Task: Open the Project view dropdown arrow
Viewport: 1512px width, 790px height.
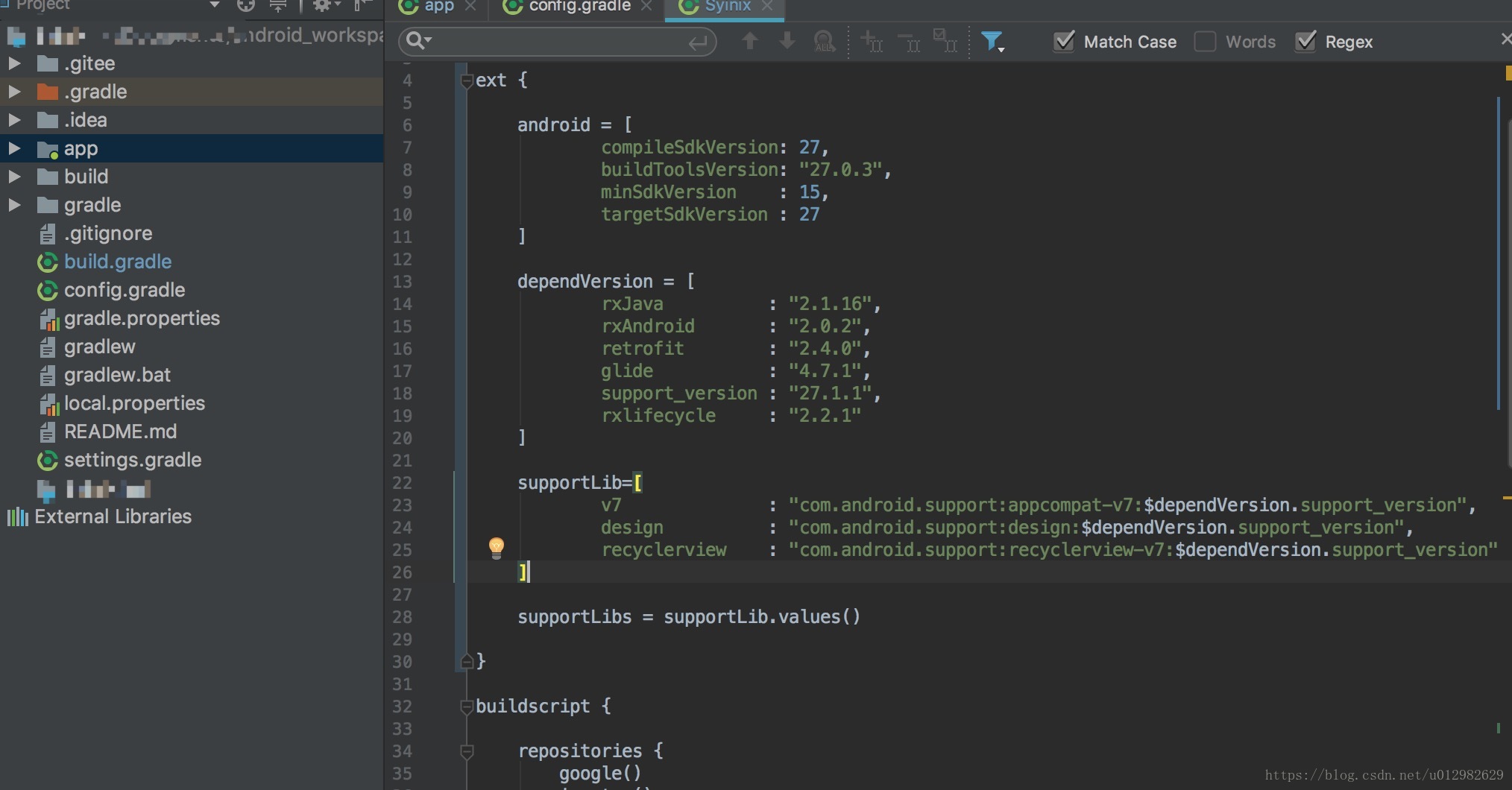Action: pyautogui.click(x=215, y=5)
